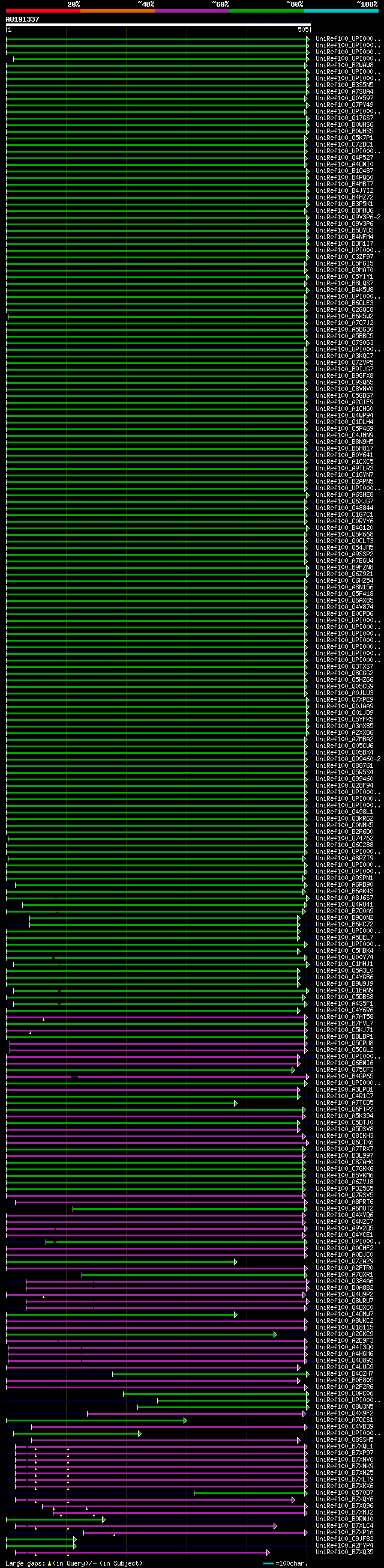This screenshot has width=384, height=1568.
Task: Click the UniRef100_B5DVD3 label
Action: tap(344, 231)
